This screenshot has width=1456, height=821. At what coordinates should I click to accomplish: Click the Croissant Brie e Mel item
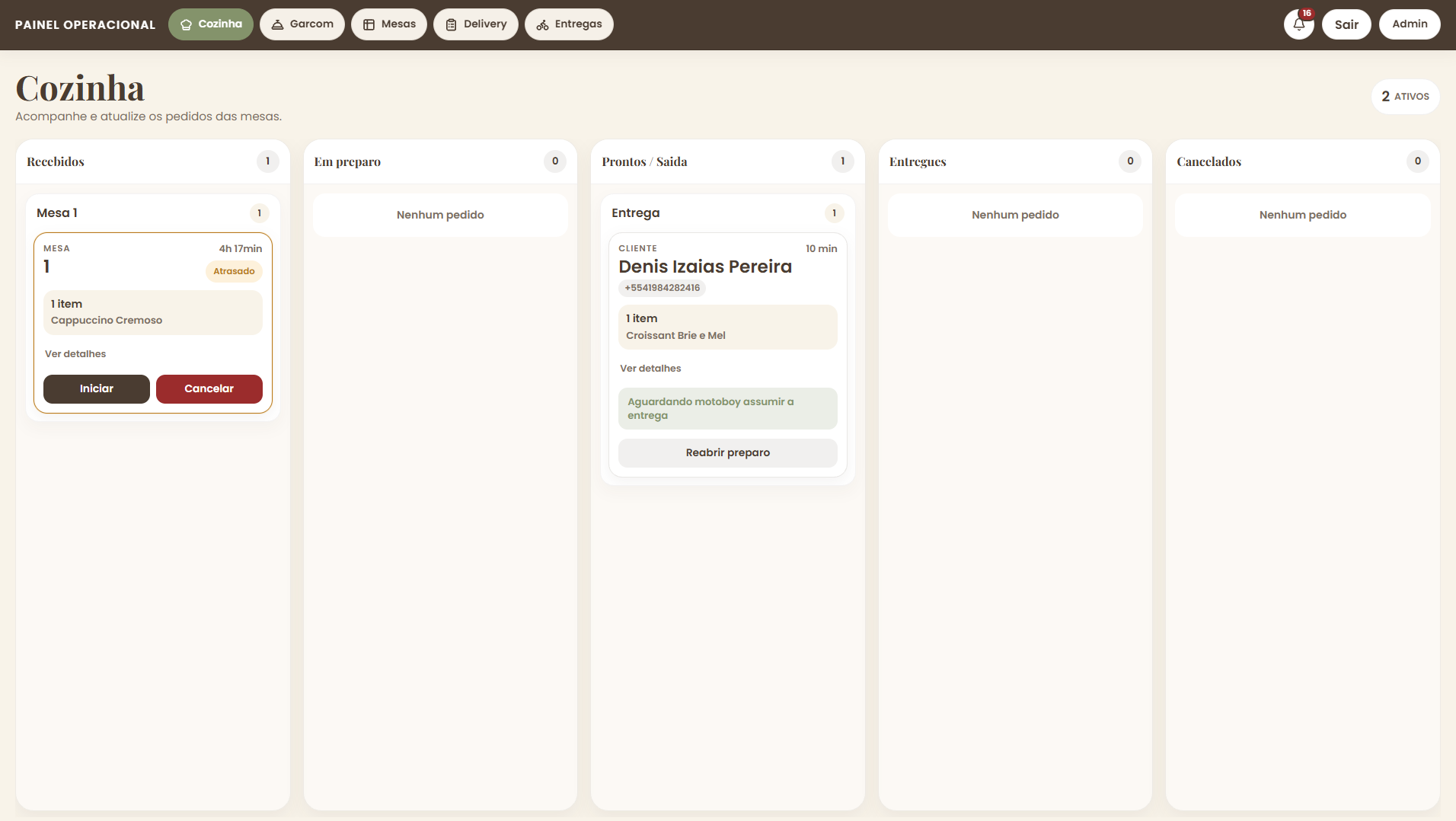(675, 336)
